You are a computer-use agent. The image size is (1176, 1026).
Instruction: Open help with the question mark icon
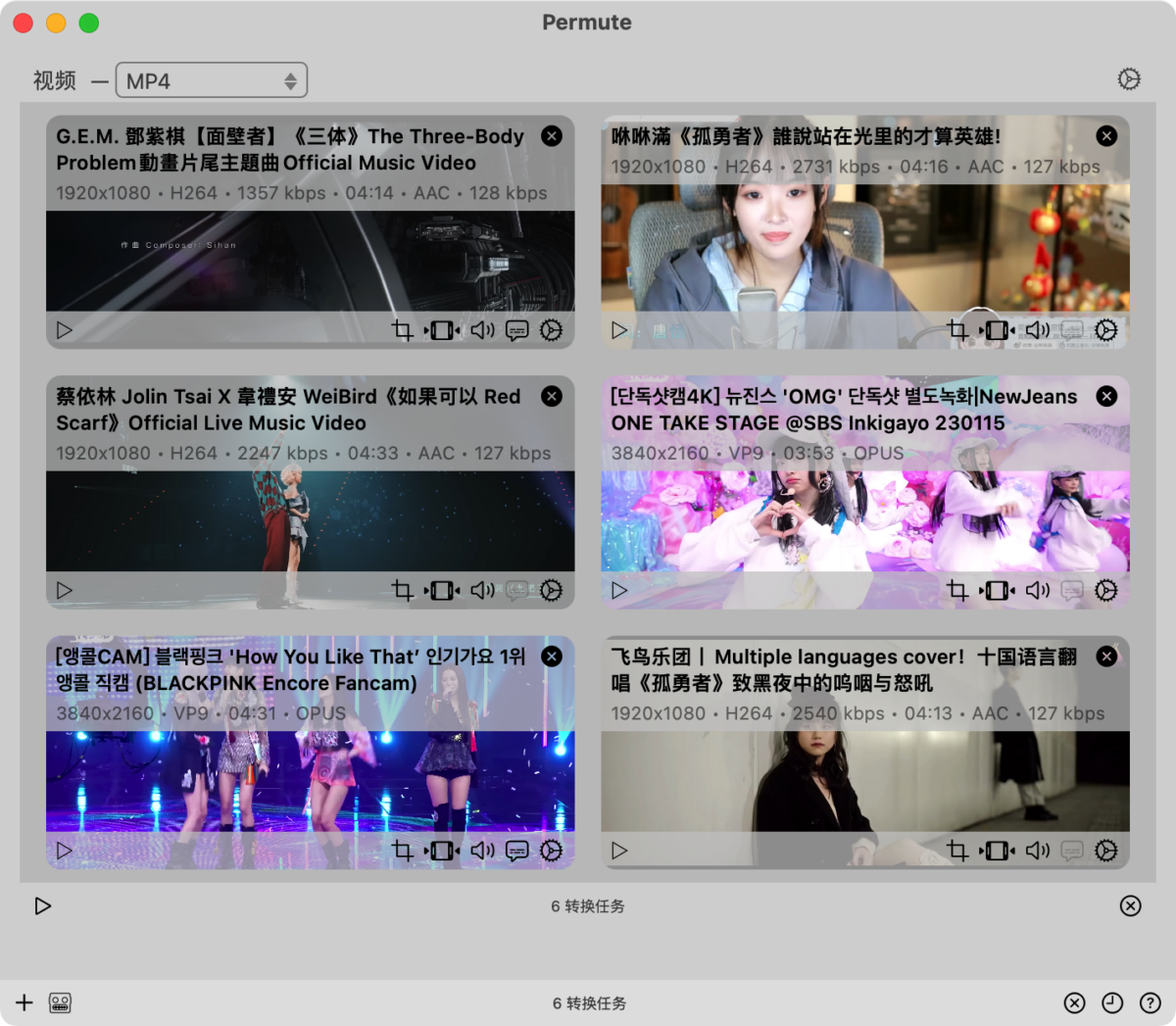tap(1151, 1002)
